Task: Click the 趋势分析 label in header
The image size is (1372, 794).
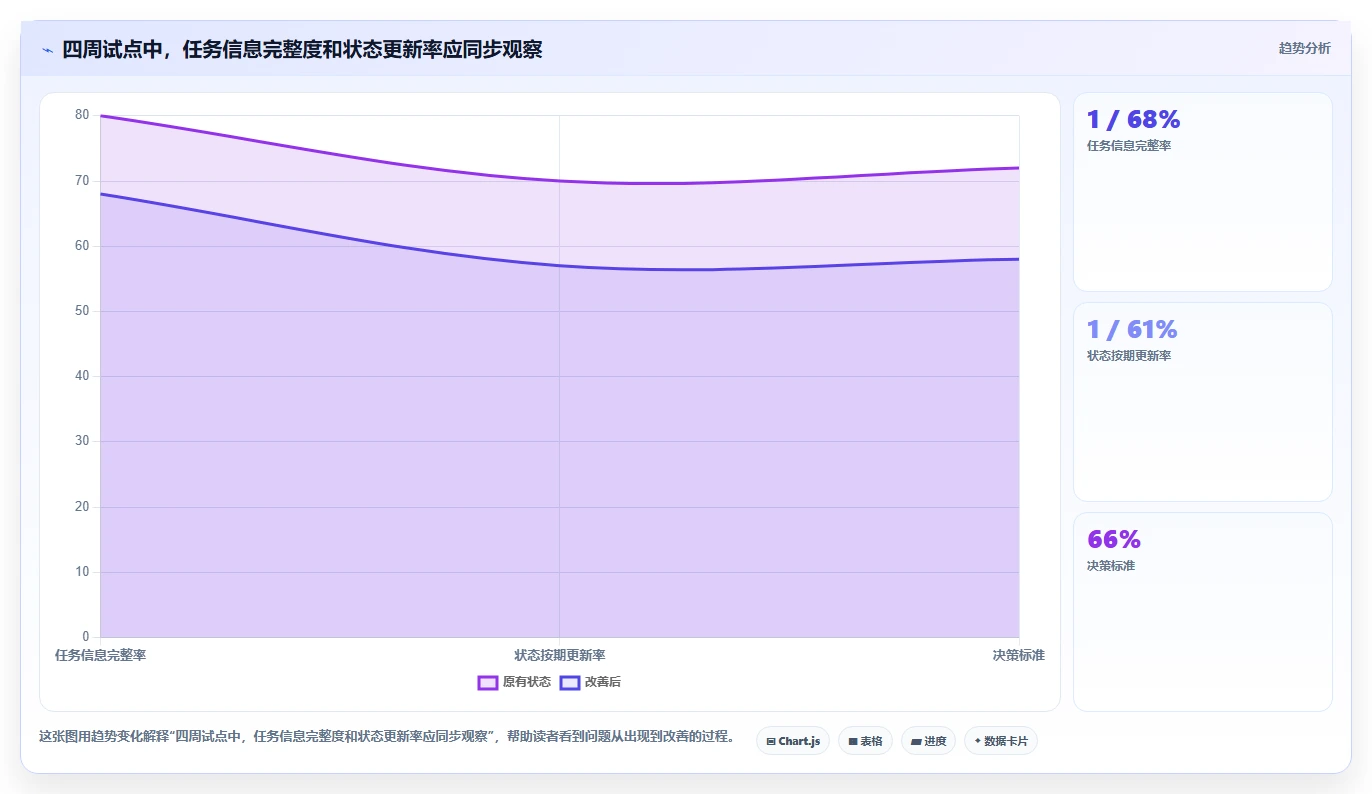Action: pyautogui.click(x=1304, y=48)
